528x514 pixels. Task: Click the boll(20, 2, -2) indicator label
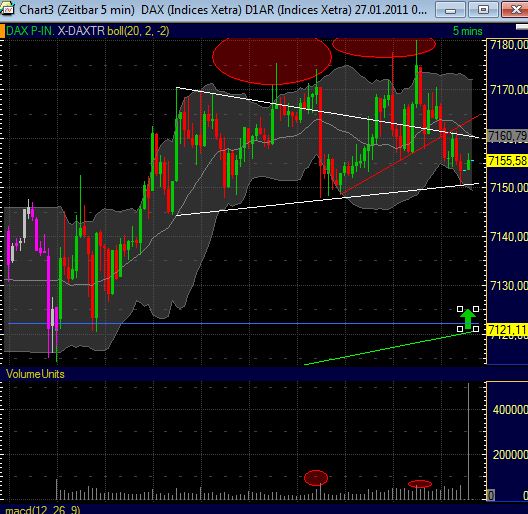(138, 31)
